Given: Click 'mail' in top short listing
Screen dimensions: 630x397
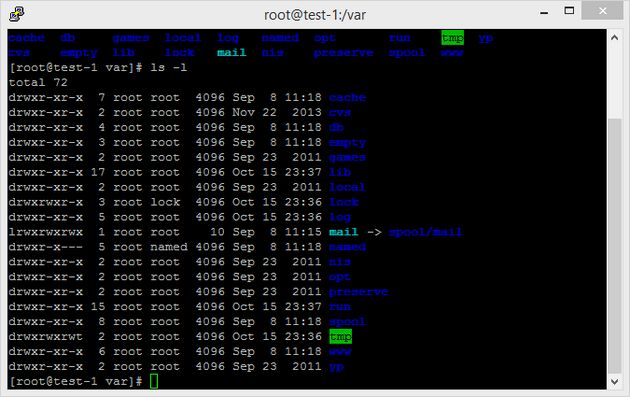Looking at the screenshot, I should (231, 53).
